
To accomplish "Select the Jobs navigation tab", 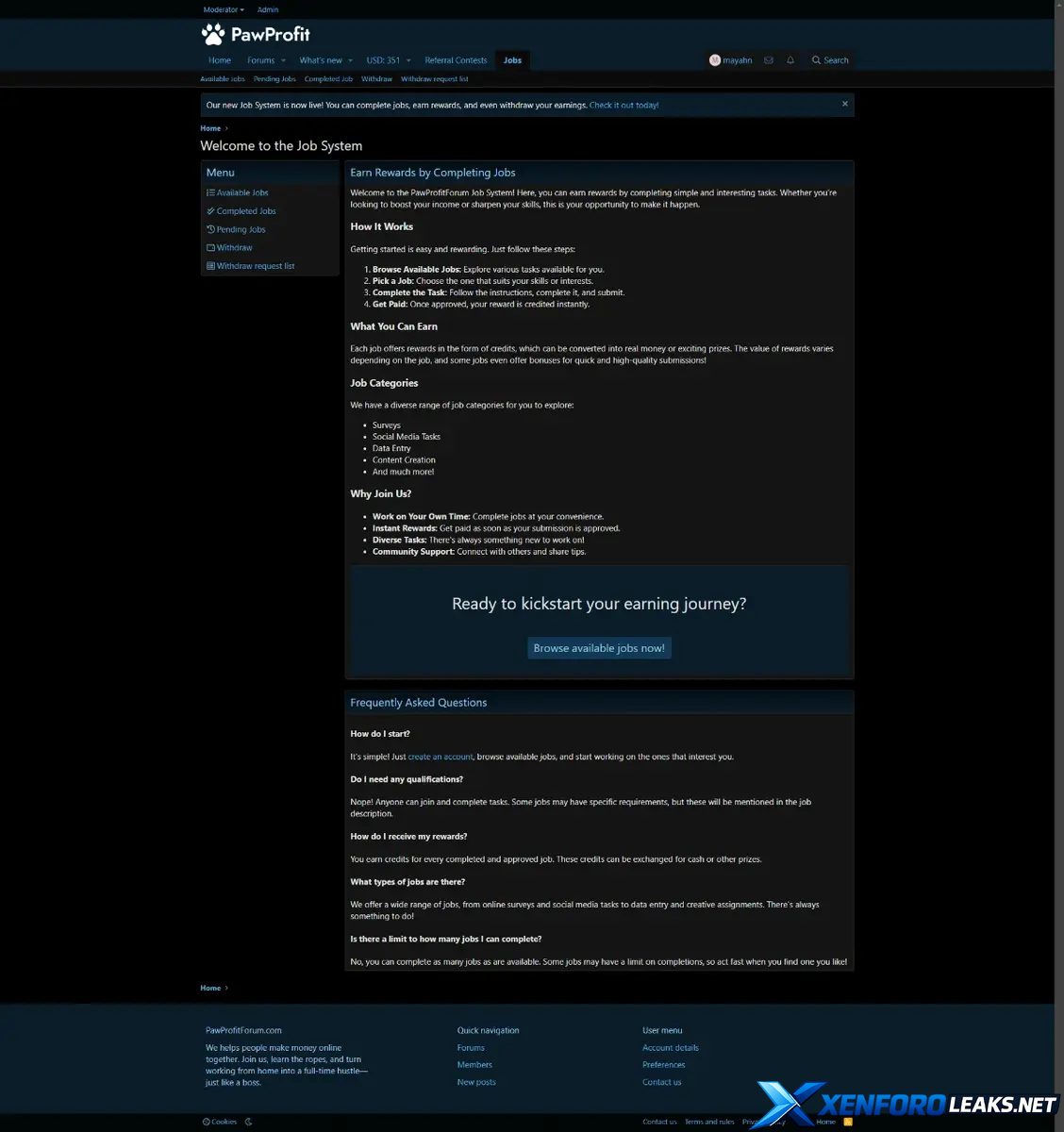I will pos(512,60).
